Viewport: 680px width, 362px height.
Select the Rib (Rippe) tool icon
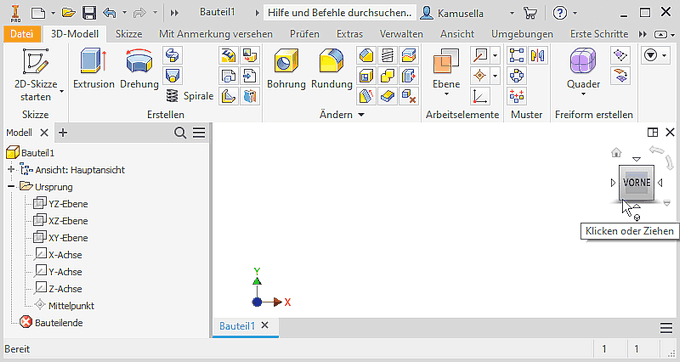(228, 96)
